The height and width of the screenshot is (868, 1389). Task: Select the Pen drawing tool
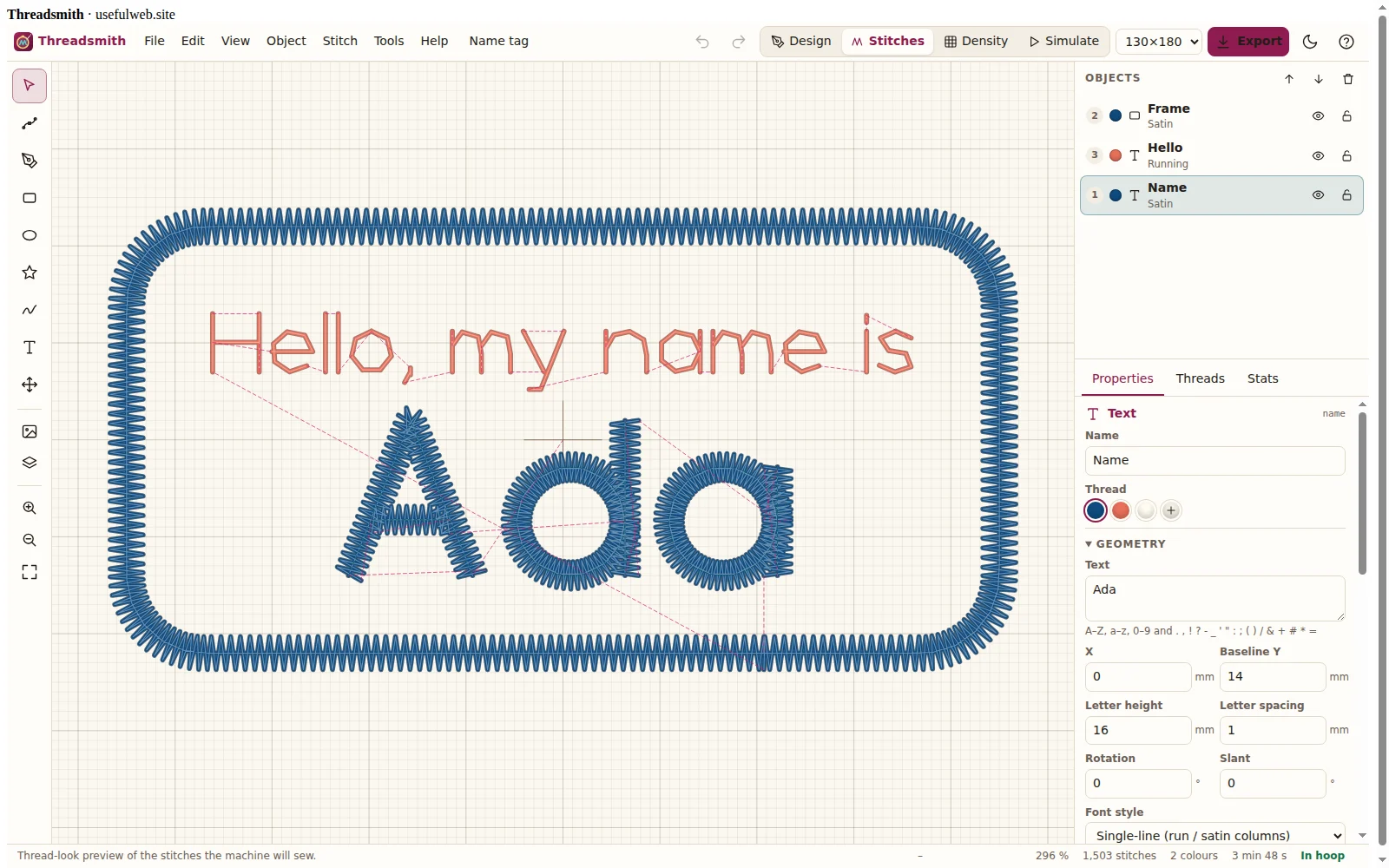click(x=30, y=161)
